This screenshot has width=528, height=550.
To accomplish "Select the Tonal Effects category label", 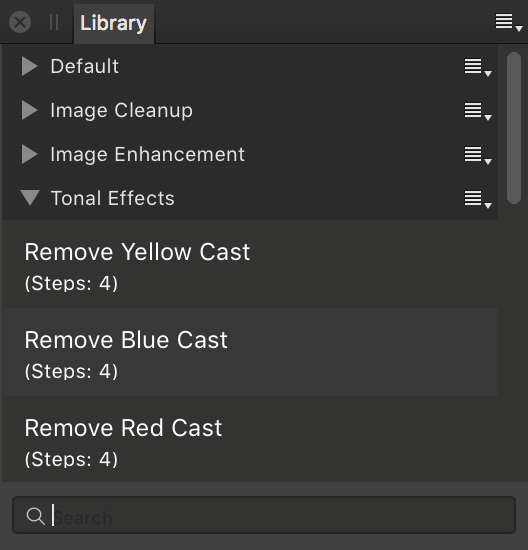I will 113,198.
